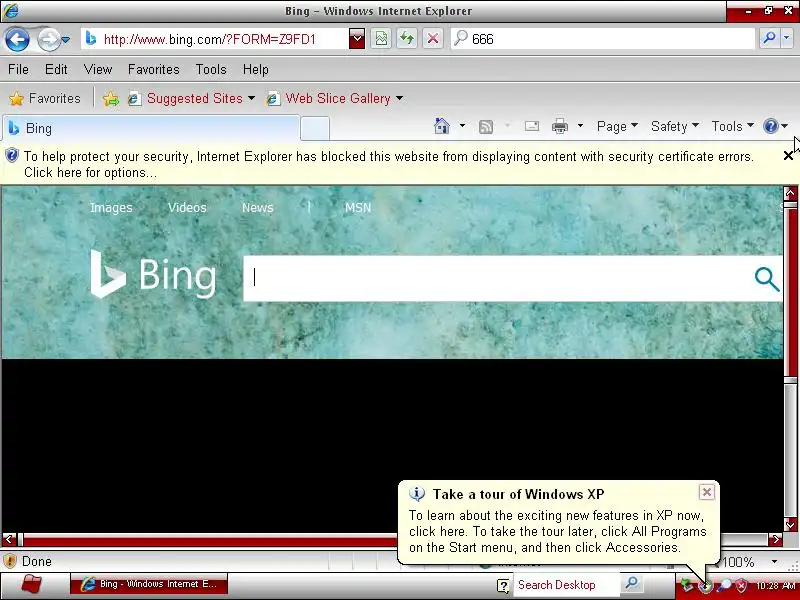Open the Bing News link
The height and width of the screenshot is (600, 800).
pos(258,208)
